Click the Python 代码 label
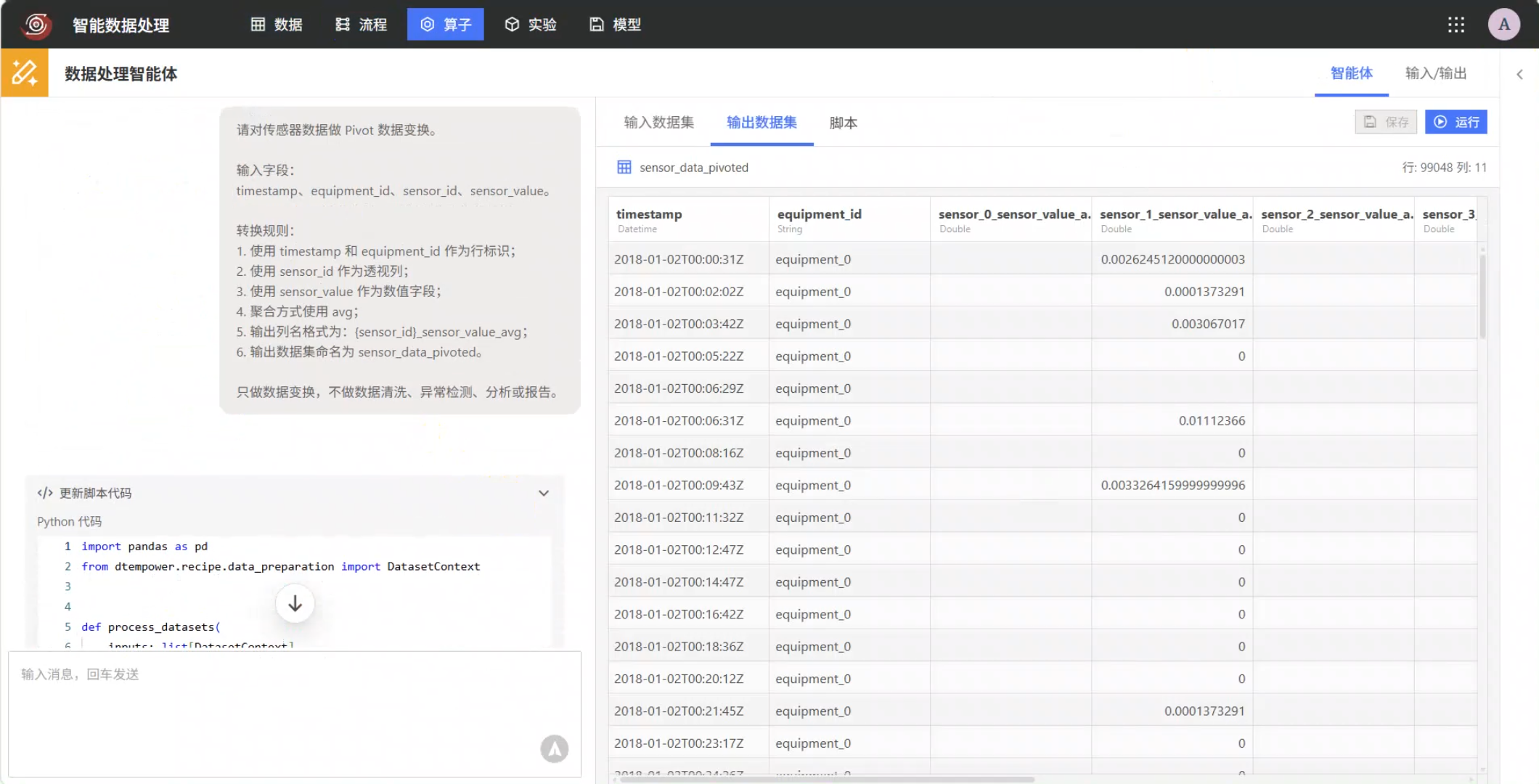 (x=70, y=521)
